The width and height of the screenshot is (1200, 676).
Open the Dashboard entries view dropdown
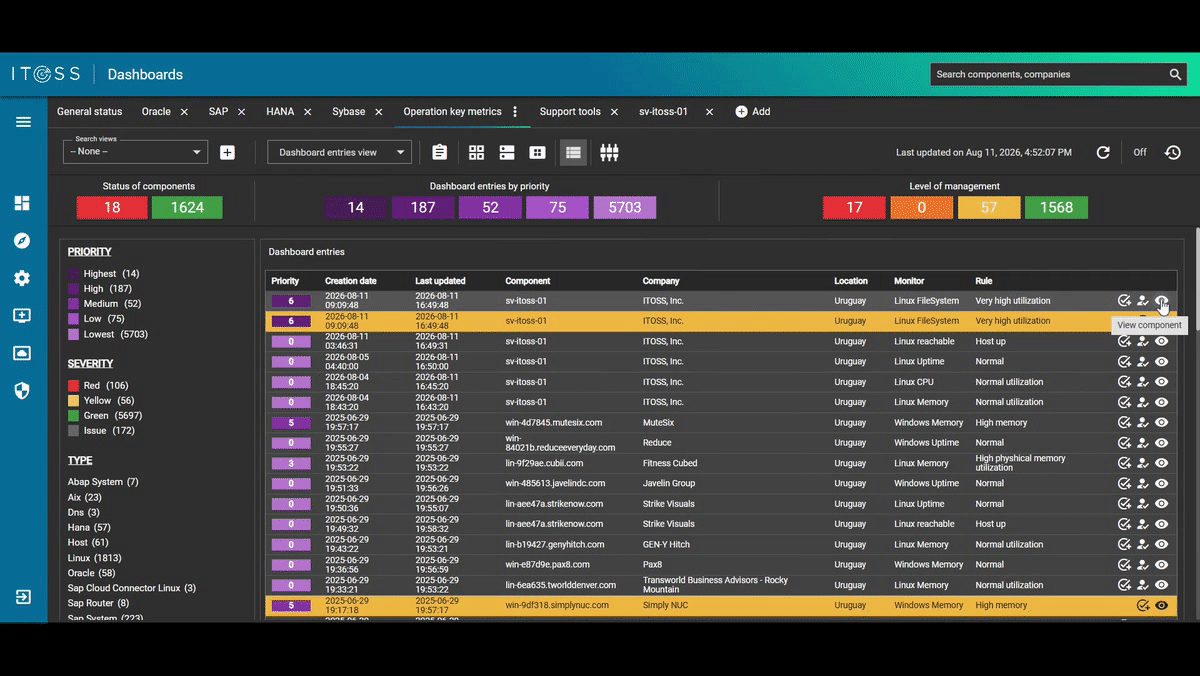pos(339,152)
